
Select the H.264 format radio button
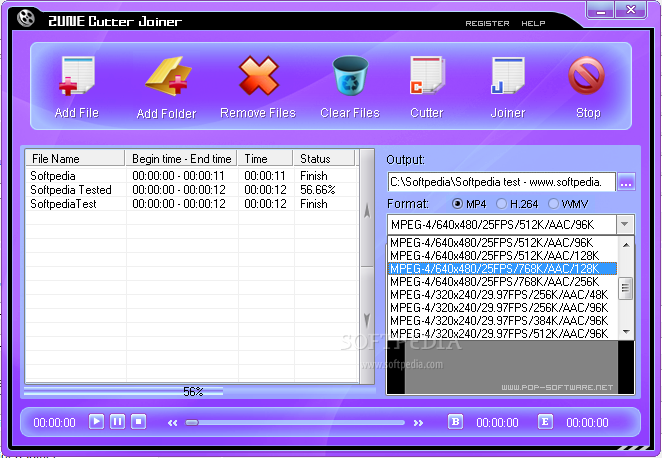click(501, 204)
